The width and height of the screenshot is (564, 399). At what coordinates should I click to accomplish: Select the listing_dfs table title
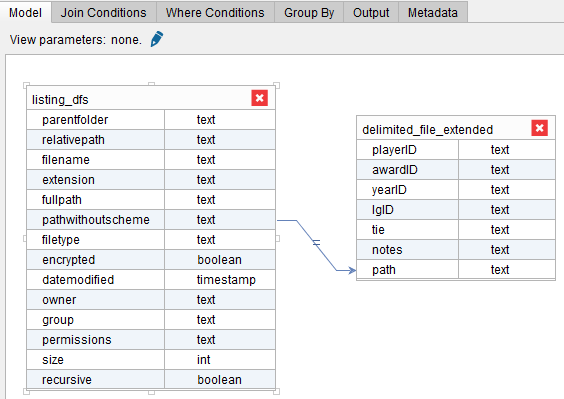pyautogui.click(x=60, y=100)
